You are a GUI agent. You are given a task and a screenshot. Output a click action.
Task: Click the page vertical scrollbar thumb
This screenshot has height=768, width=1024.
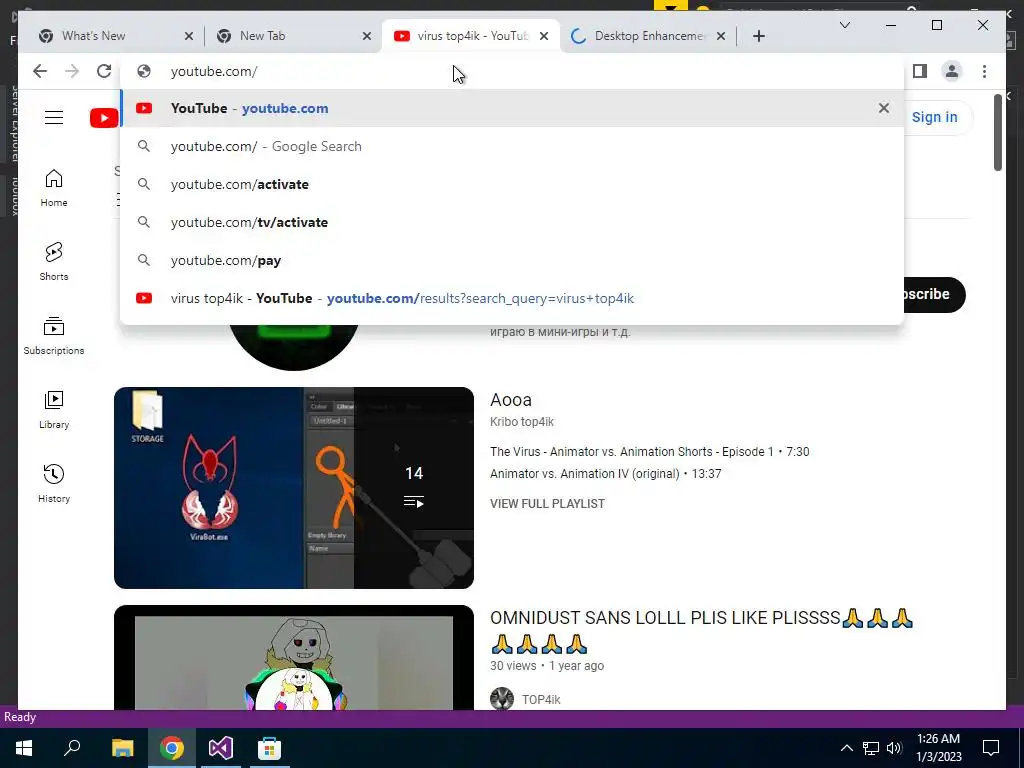997,133
